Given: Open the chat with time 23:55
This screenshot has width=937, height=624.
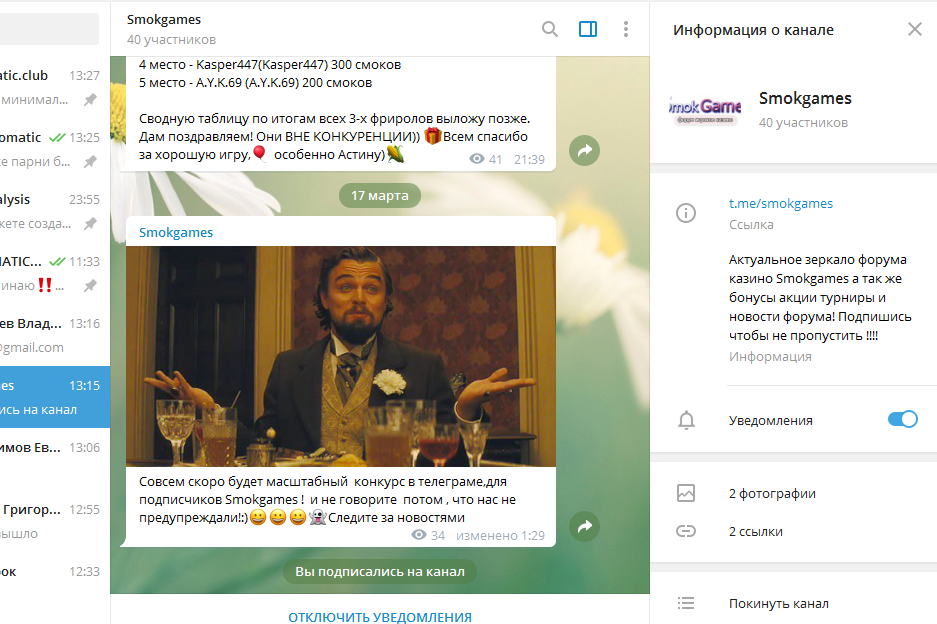Looking at the screenshot, I should tap(55, 212).
